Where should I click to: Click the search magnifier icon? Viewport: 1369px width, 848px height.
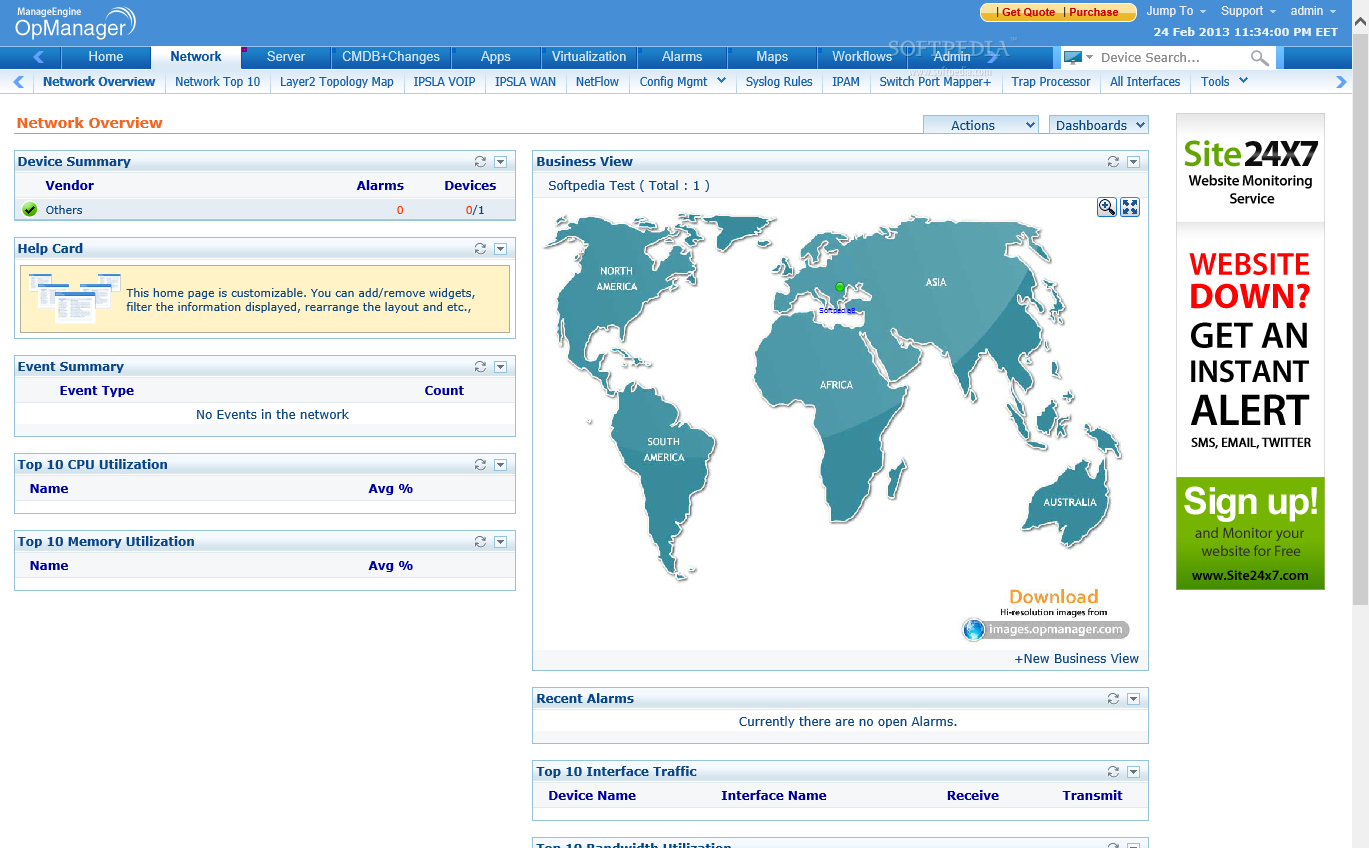(1260, 58)
